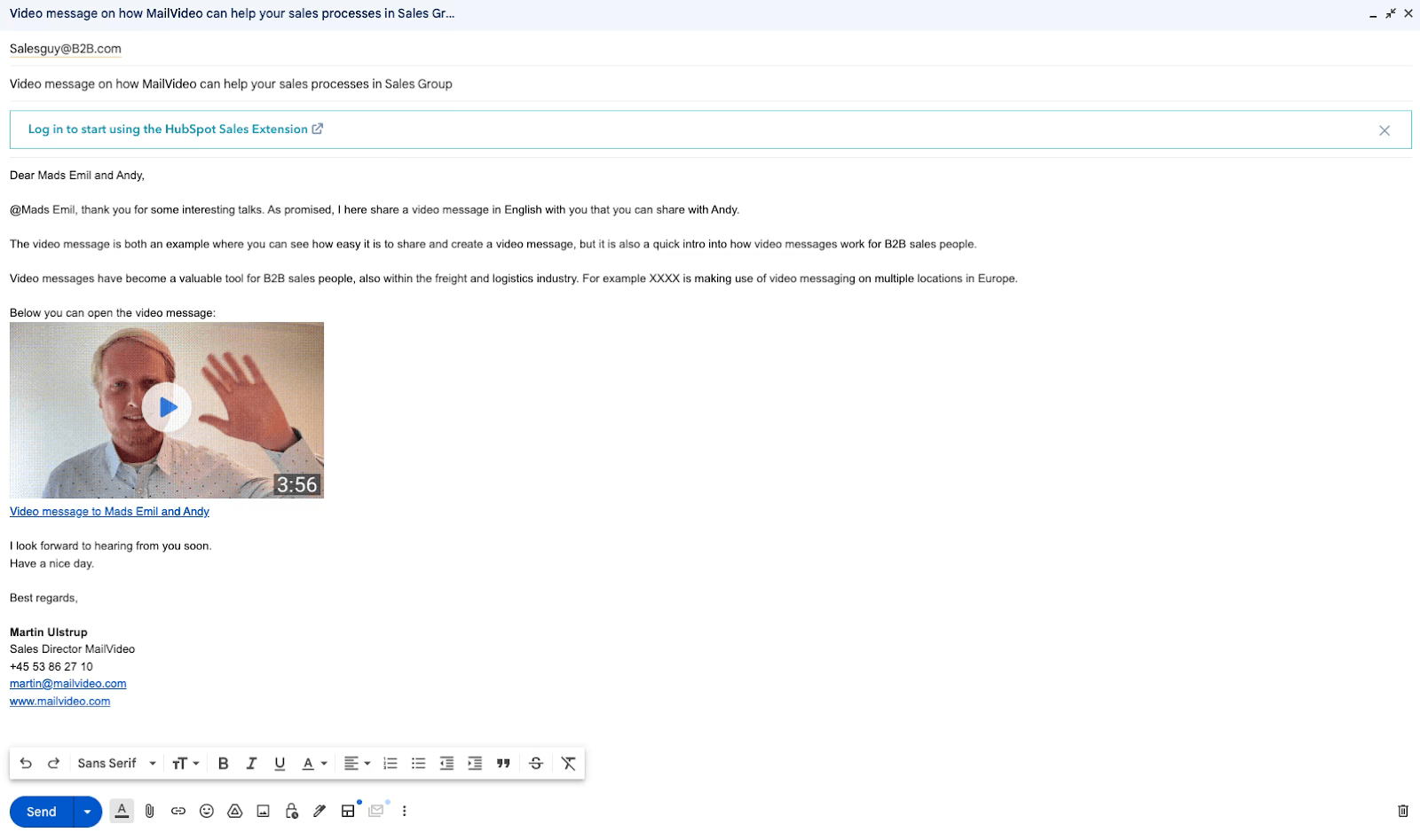Insert a photo
The height and width of the screenshot is (840, 1420).
tap(263, 811)
